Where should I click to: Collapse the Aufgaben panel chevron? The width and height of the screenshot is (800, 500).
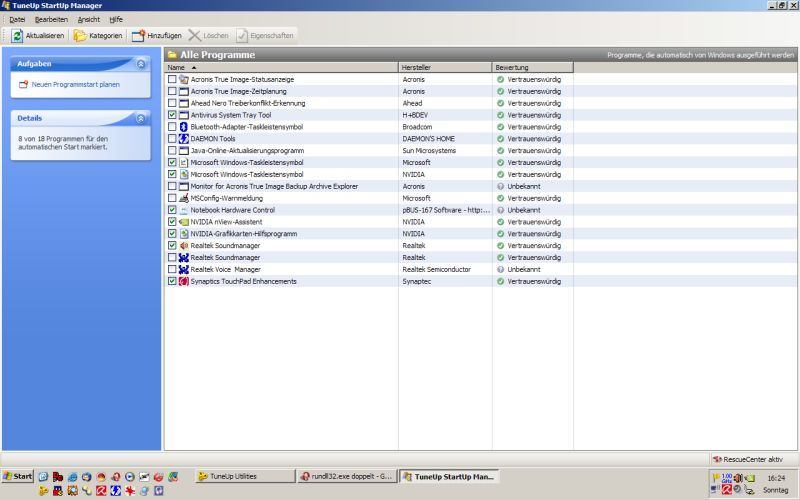(141, 64)
